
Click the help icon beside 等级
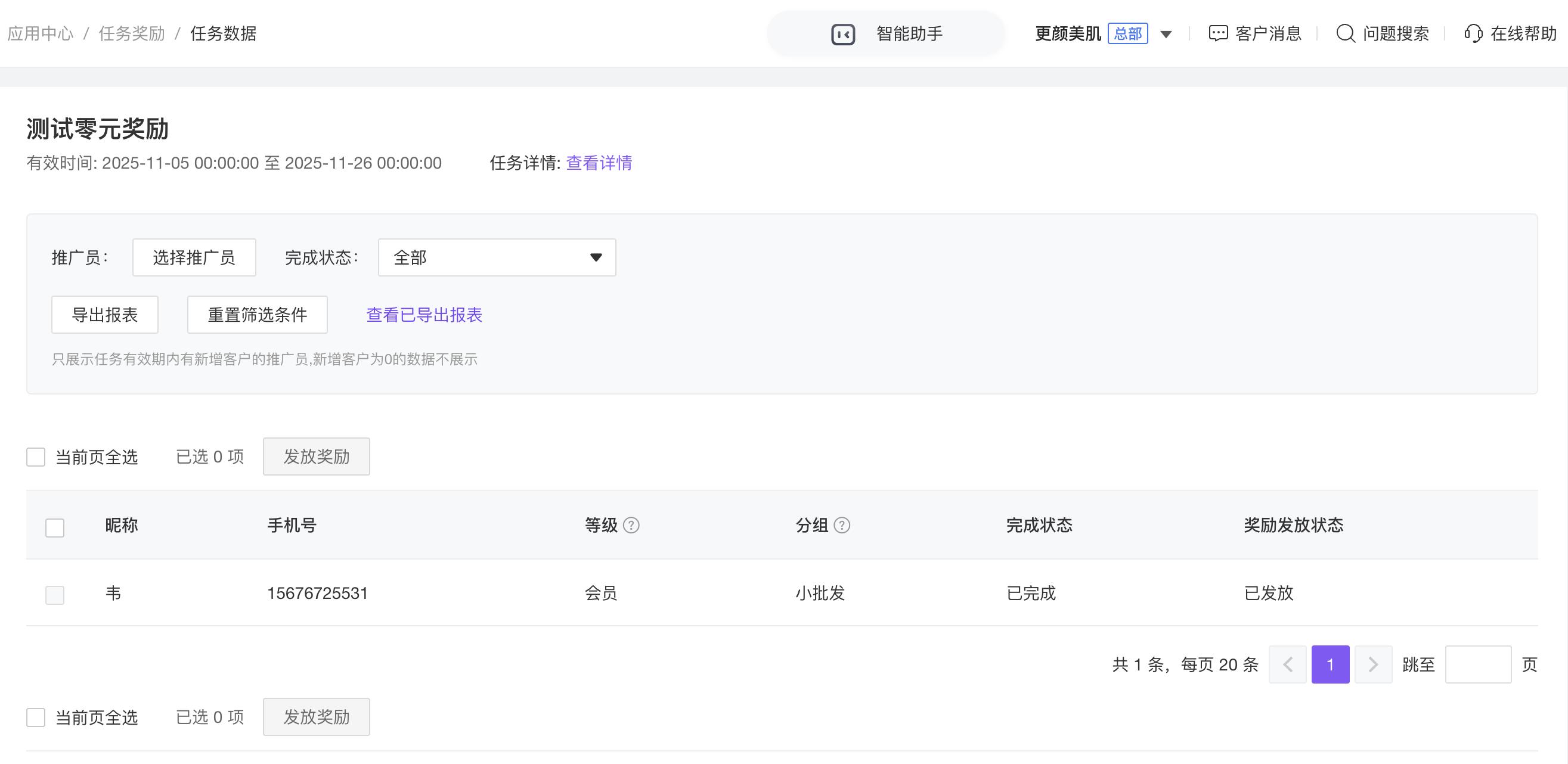coord(631,525)
